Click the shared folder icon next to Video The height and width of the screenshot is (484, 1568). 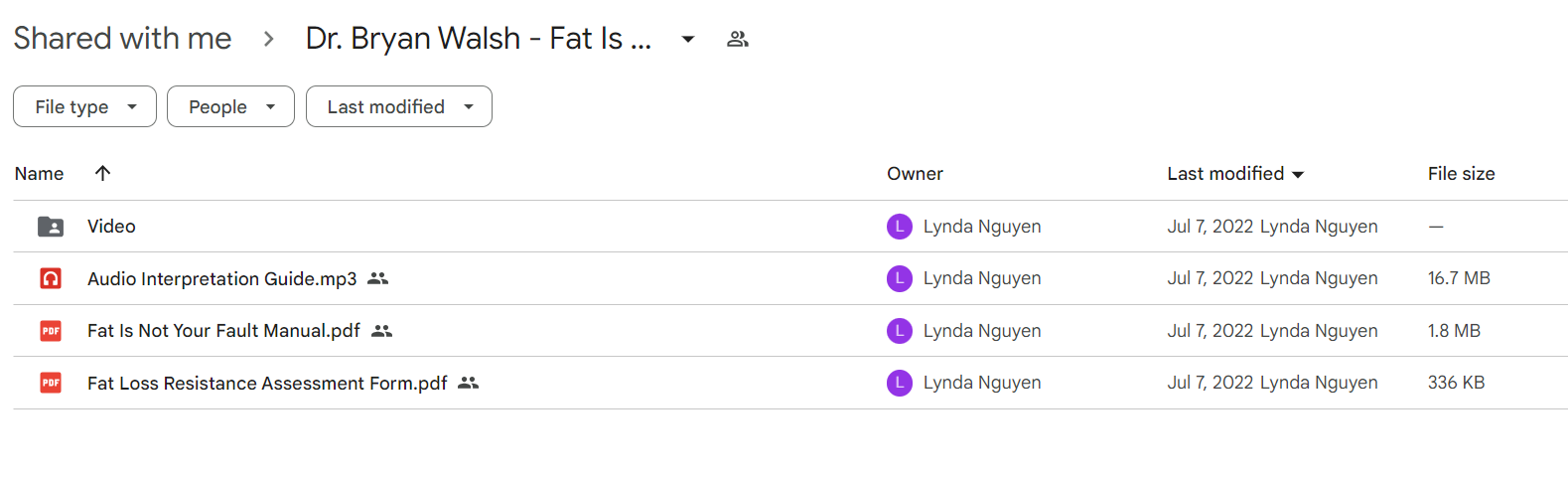click(51, 227)
